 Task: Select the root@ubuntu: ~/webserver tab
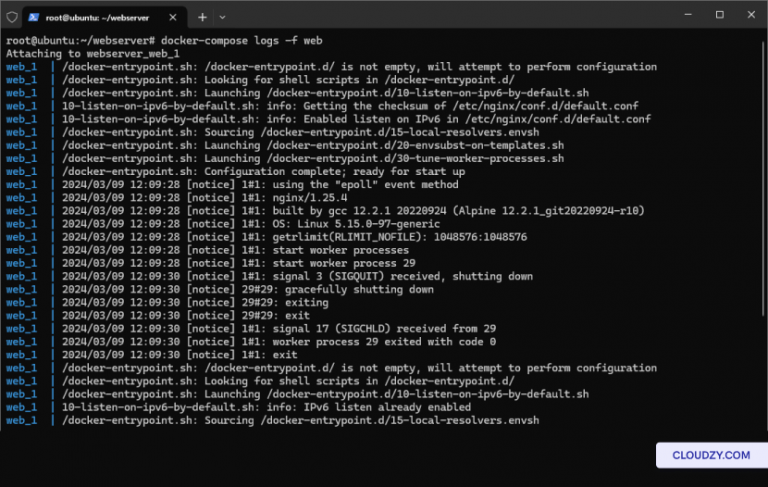(x=100, y=17)
